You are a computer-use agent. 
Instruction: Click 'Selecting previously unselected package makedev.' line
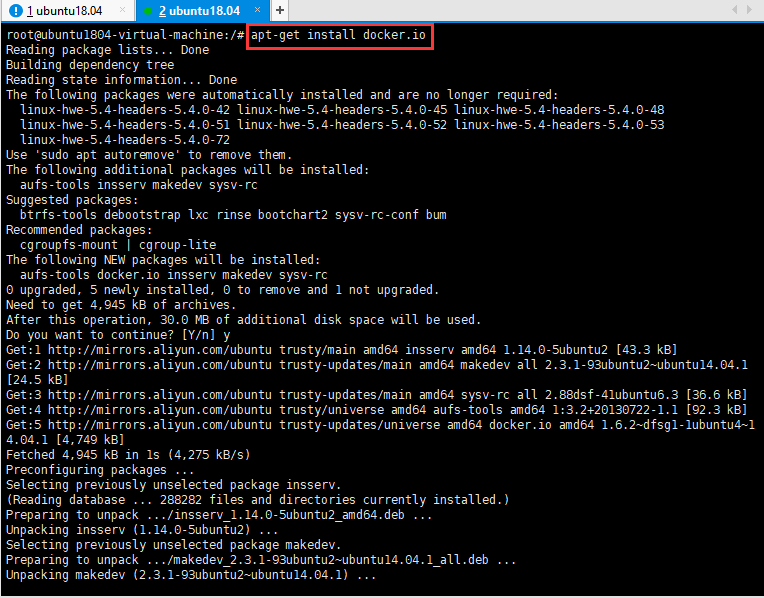(x=173, y=545)
